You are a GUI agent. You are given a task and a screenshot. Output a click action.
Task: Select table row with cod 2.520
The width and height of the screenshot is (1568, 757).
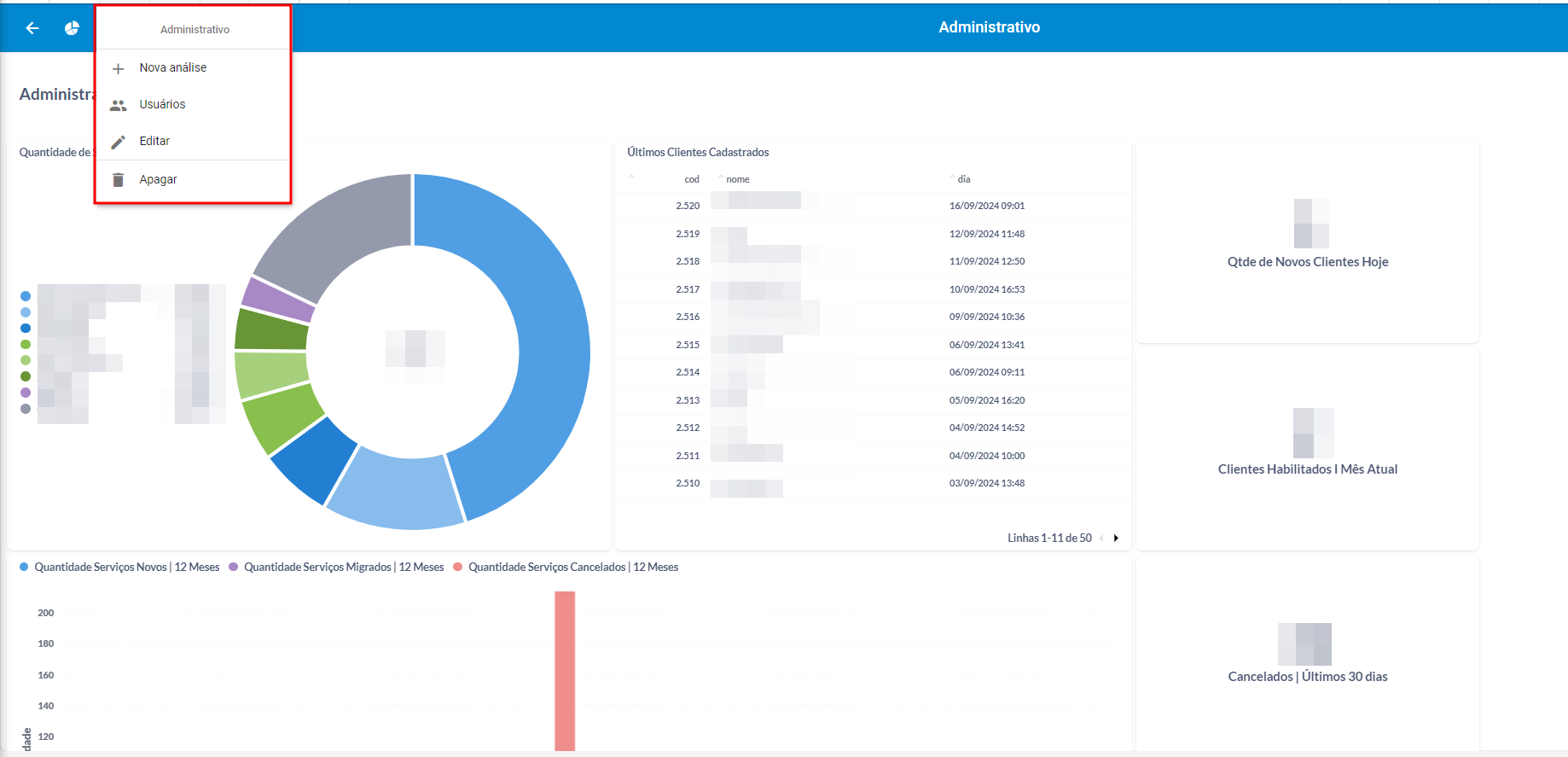[873, 206]
